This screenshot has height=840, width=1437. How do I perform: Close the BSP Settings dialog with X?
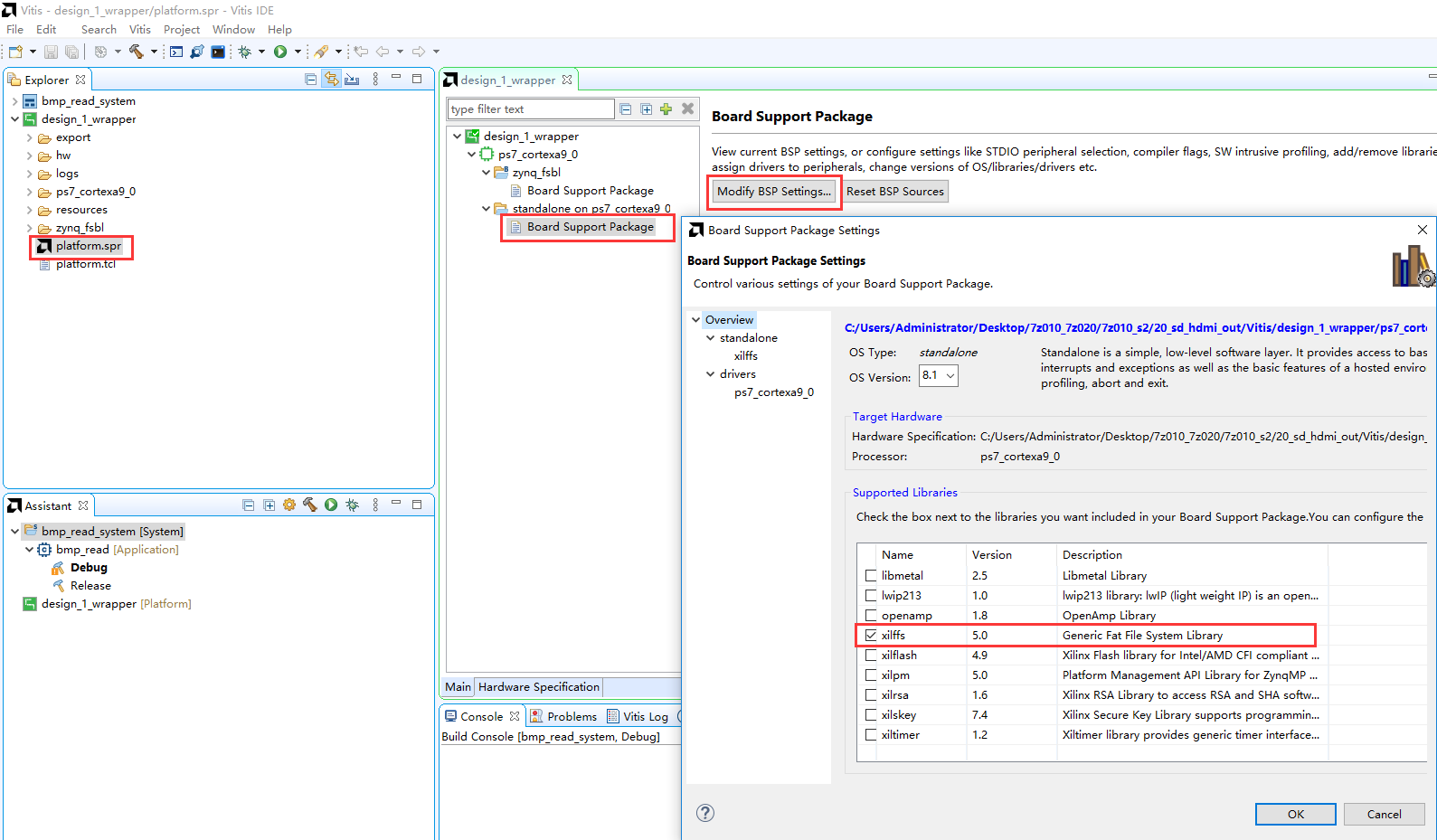click(1423, 230)
